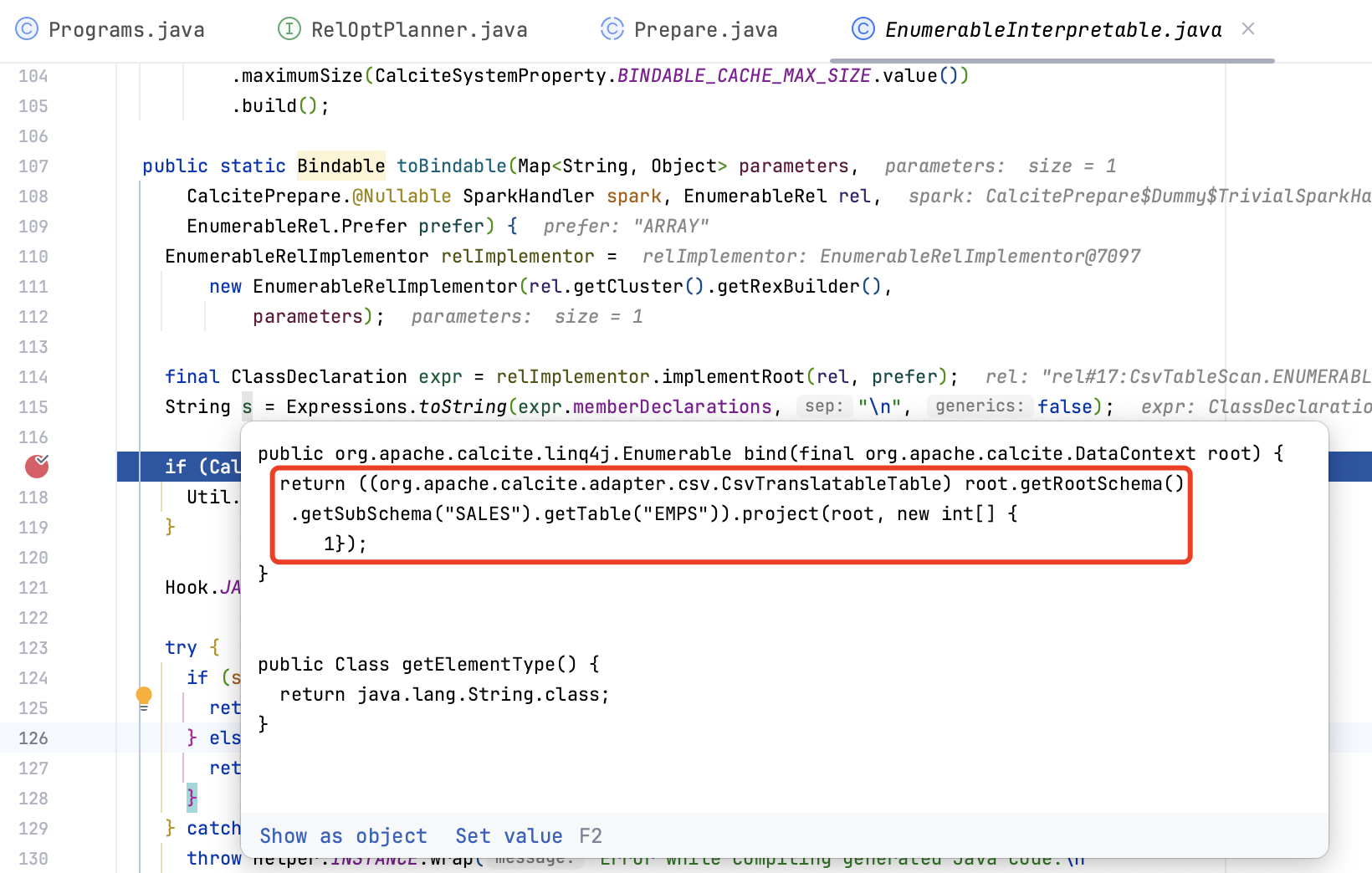Click the class icon on Programs.java tab
Image resolution: width=1372 pixels, height=873 pixels.
27,29
